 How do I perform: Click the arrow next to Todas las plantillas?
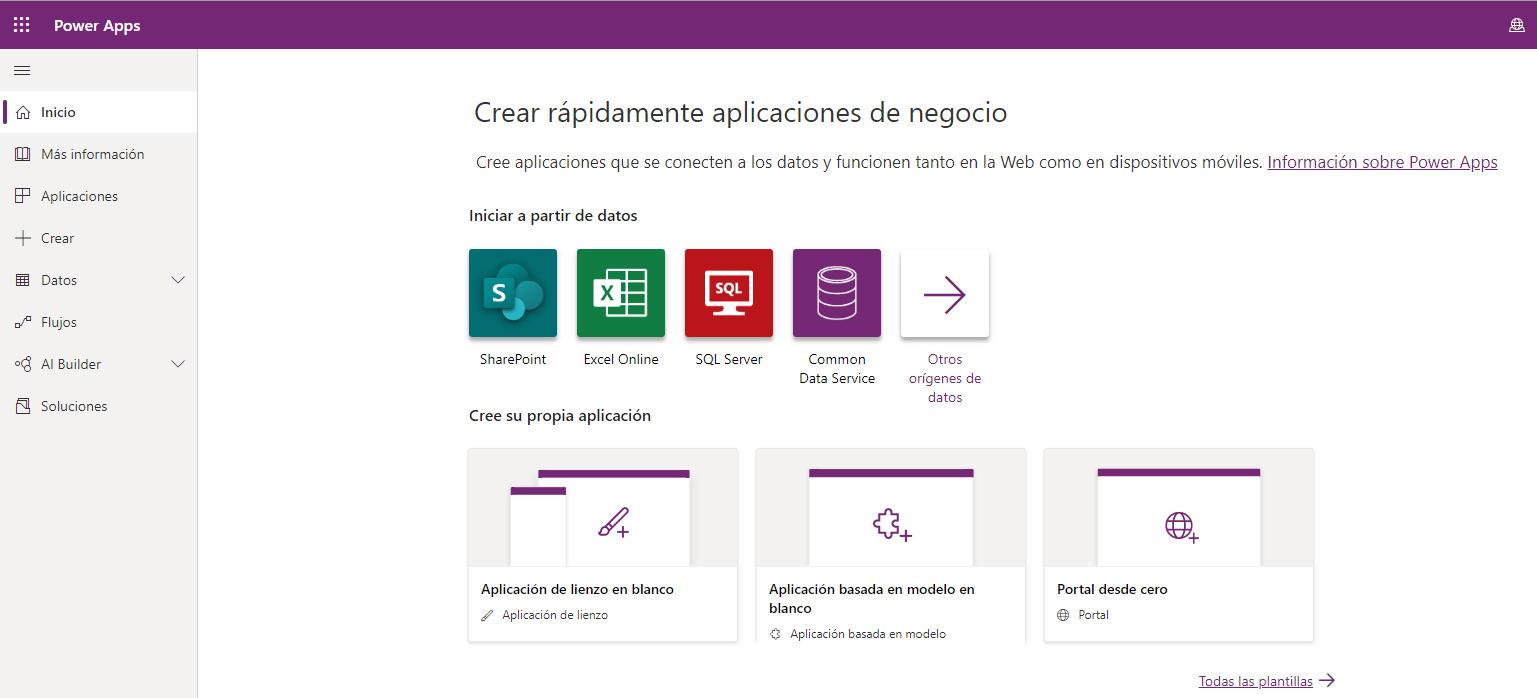point(1327,681)
